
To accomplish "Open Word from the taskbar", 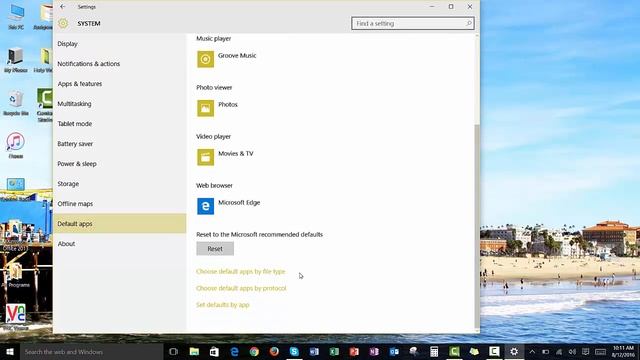I will pos(314,351).
